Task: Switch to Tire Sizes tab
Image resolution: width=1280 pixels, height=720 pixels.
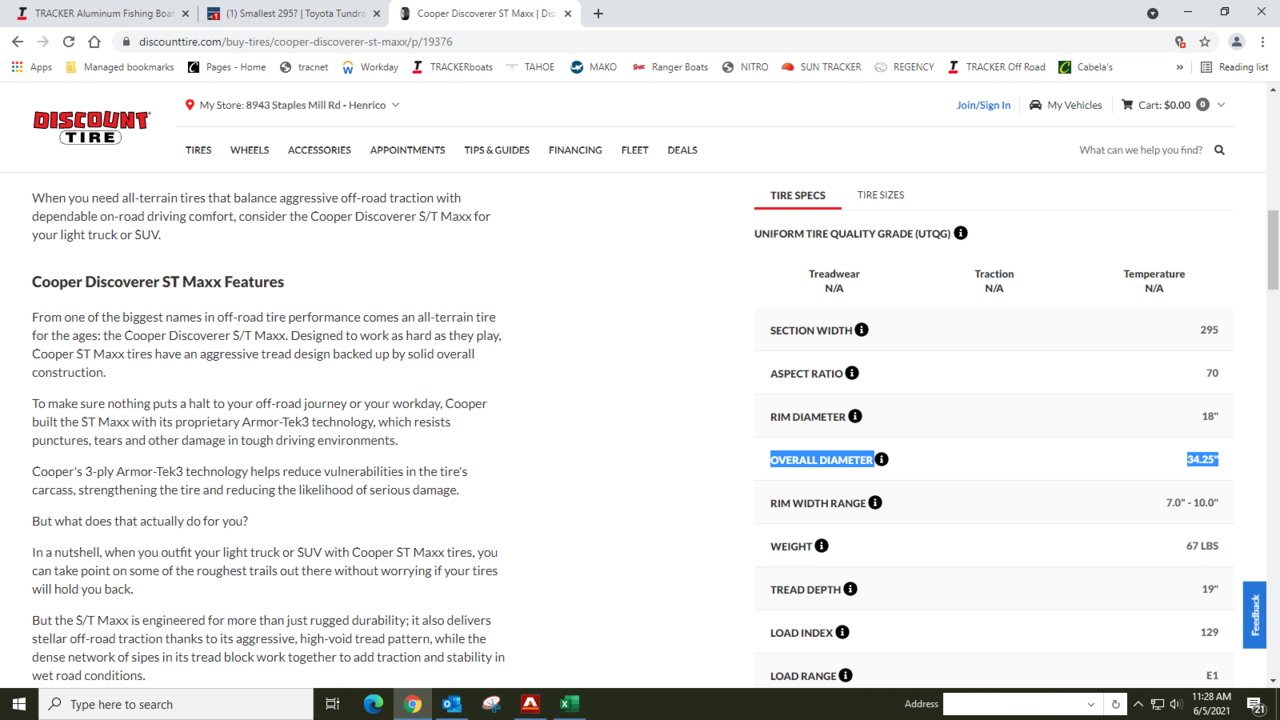Action: coord(880,195)
